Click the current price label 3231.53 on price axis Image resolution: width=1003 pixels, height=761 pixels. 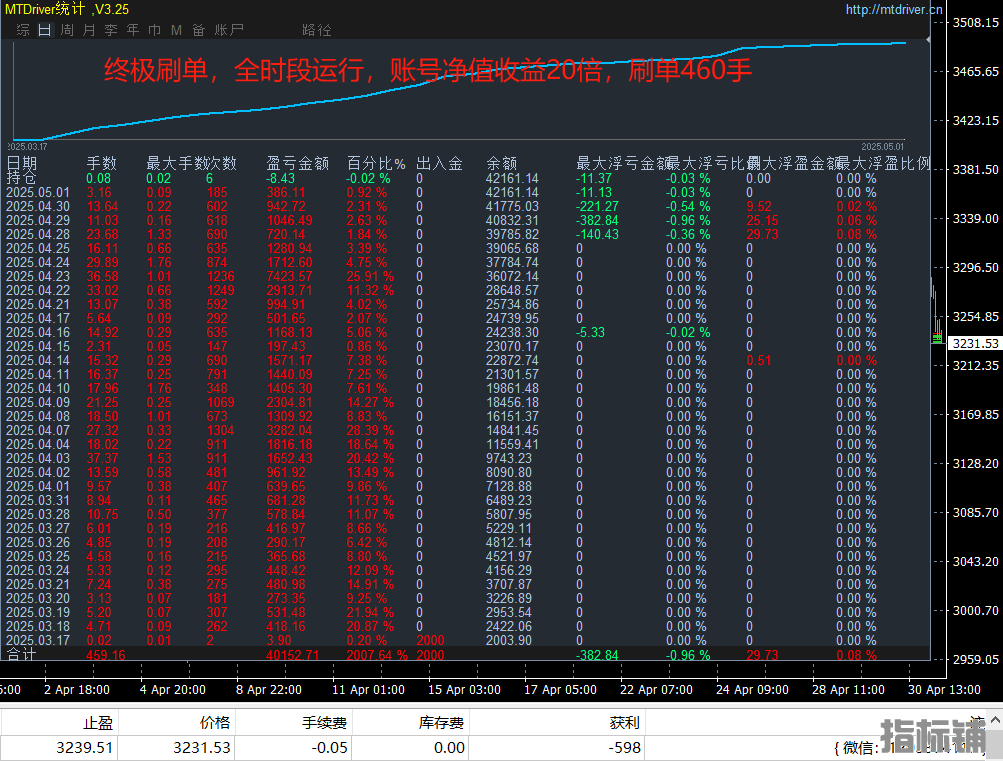[975, 343]
